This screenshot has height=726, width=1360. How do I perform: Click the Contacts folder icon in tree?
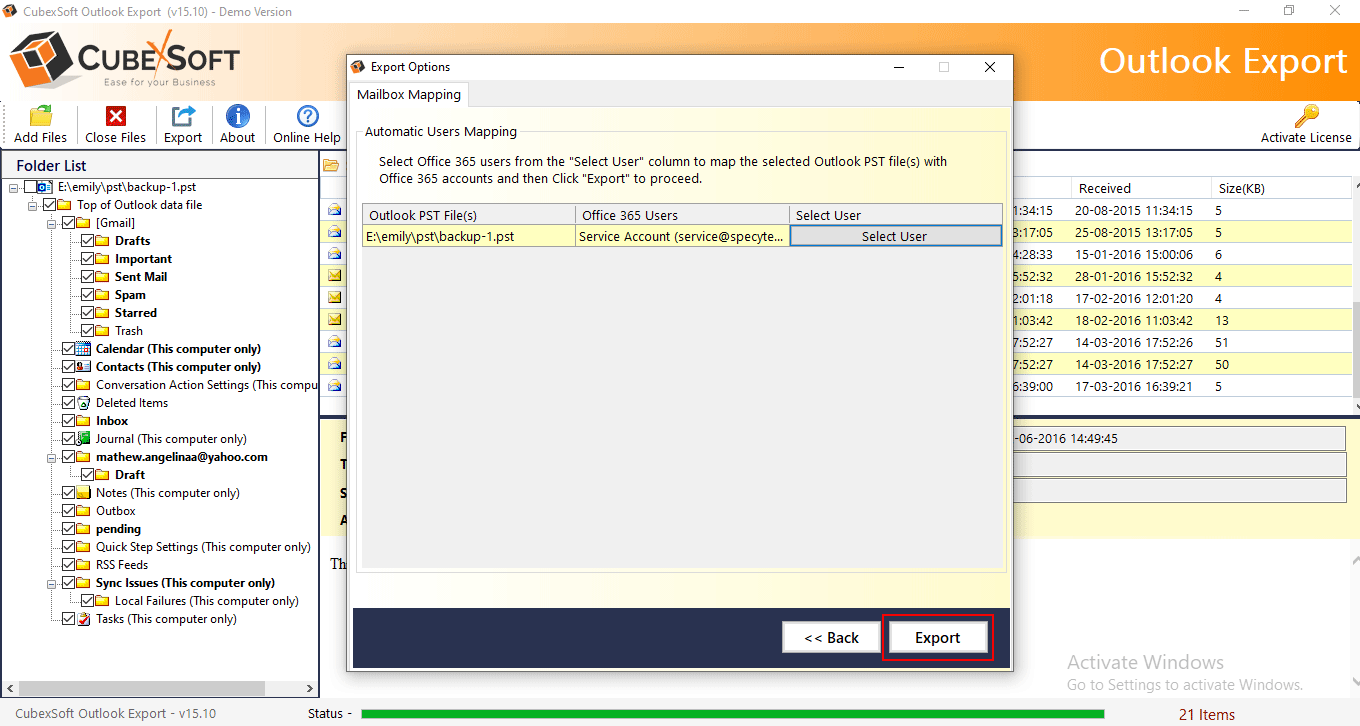point(84,367)
